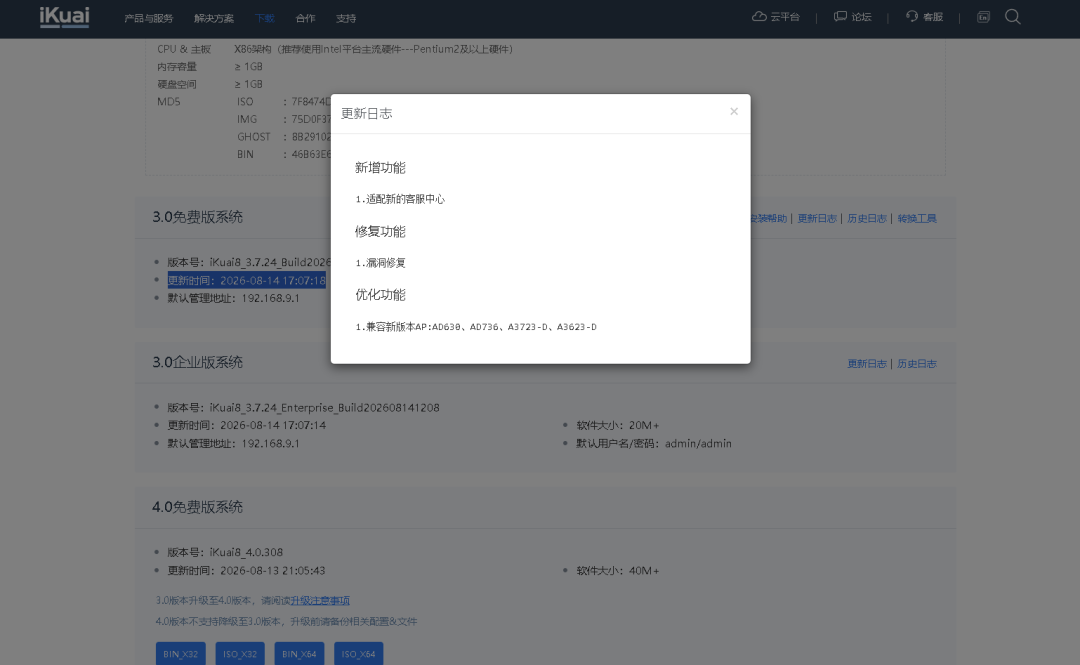Viewport: 1080px width, 665px height.
Task: Click 默认管理地址 192.168.9.1 in 企业版
Action: point(233,444)
